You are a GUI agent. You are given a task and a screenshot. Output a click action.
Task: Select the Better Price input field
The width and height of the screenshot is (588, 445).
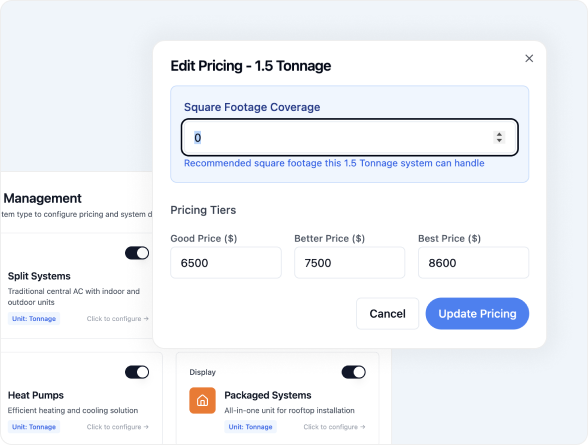[x=350, y=263]
